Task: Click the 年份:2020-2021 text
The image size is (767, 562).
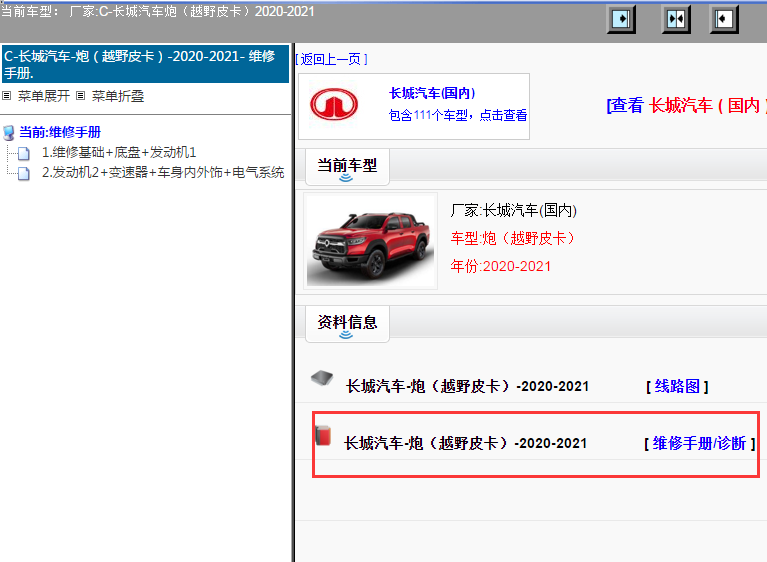Action: [500, 266]
